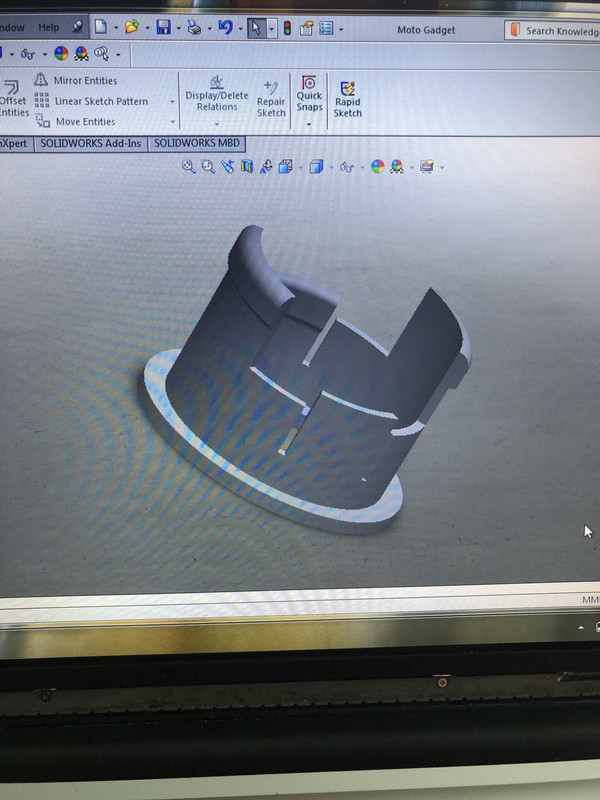This screenshot has height=800, width=600.
Task: Click the Apply Scene checkered ball in second toolbar row
Action: [81, 54]
